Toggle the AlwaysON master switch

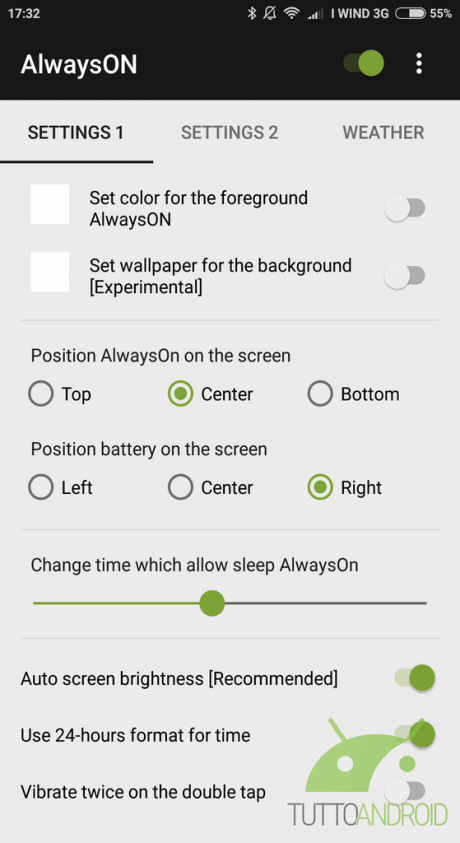[364, 63]
